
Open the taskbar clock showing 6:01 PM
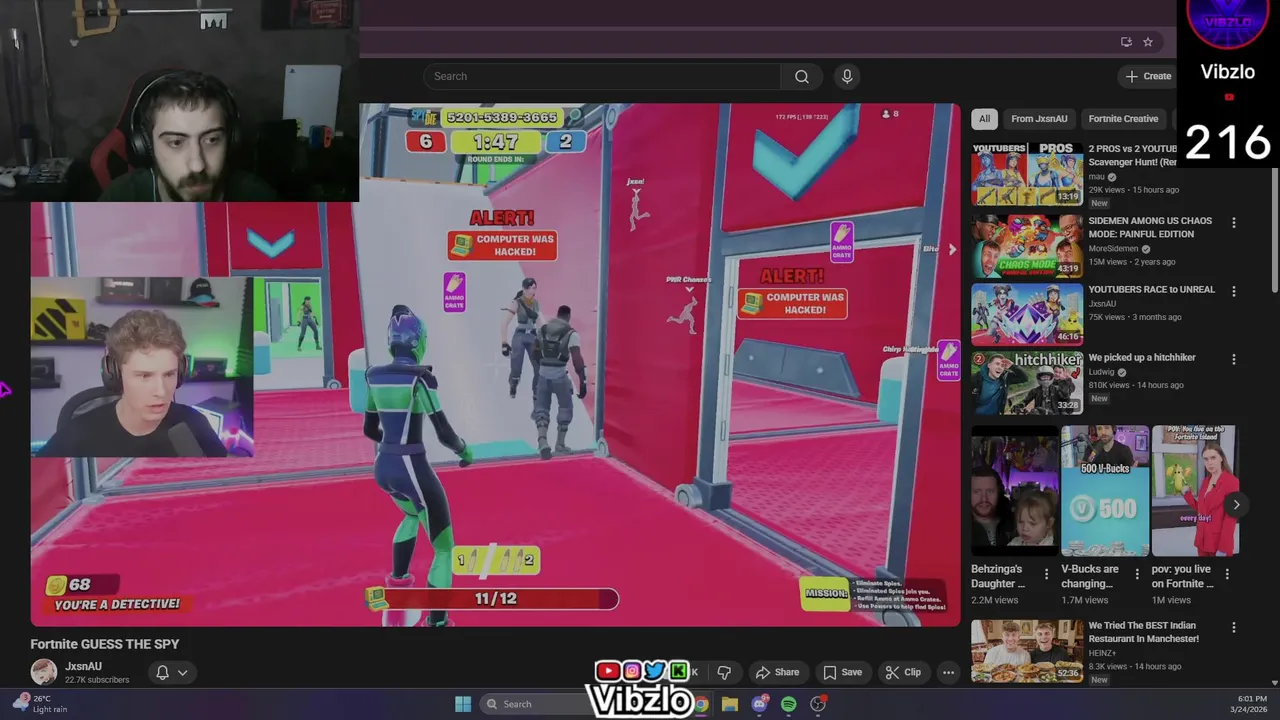coord(1251,704)
